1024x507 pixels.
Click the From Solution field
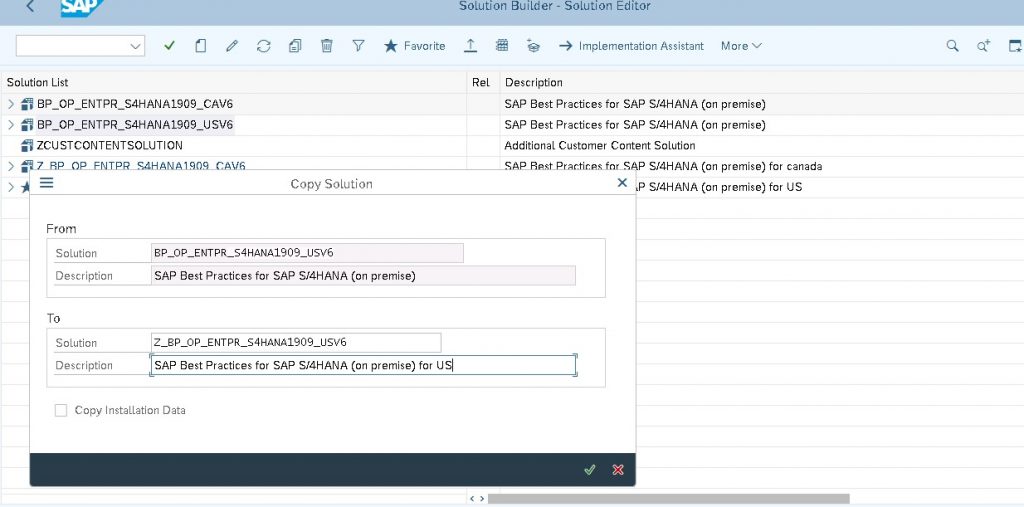point(307,253)
